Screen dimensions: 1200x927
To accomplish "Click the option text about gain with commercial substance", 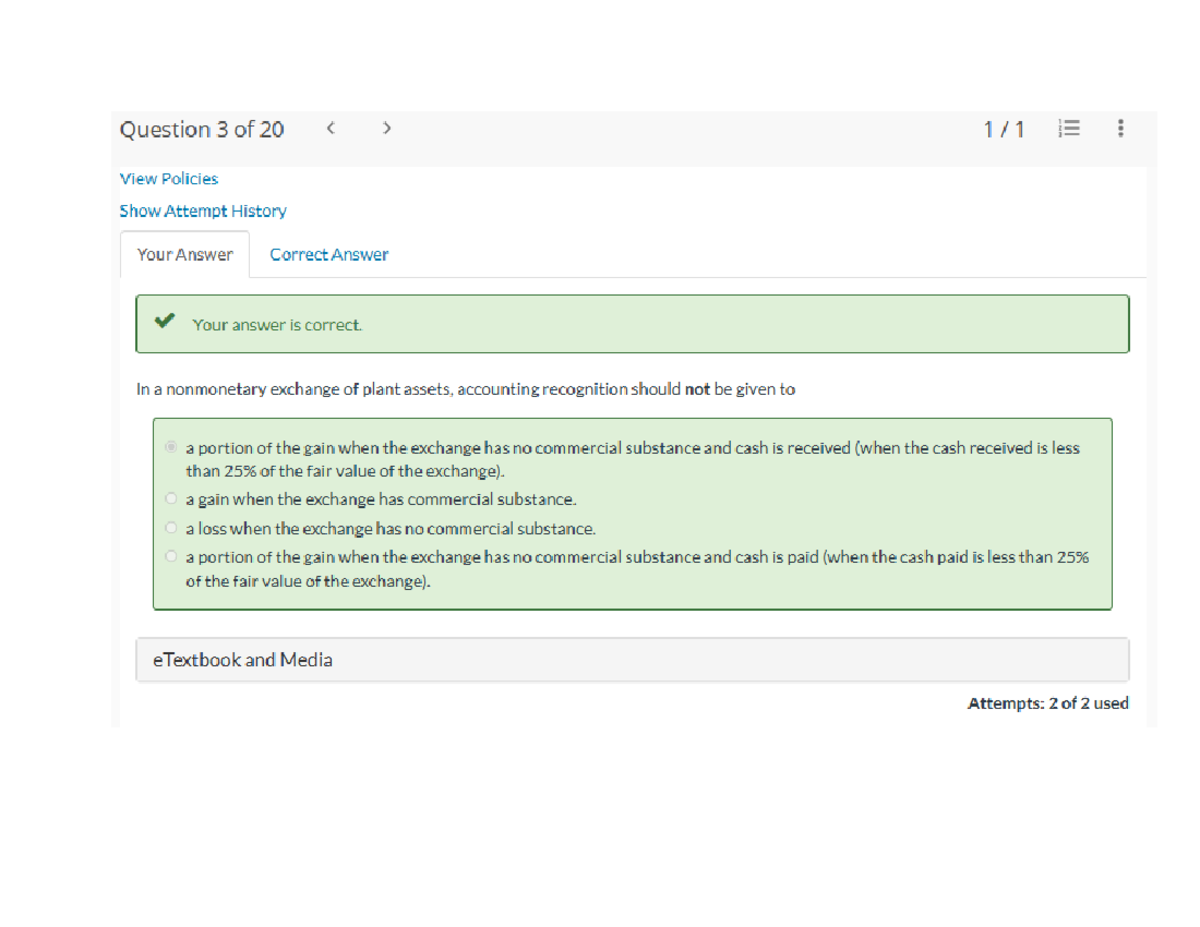I will [x=381, y=499].
